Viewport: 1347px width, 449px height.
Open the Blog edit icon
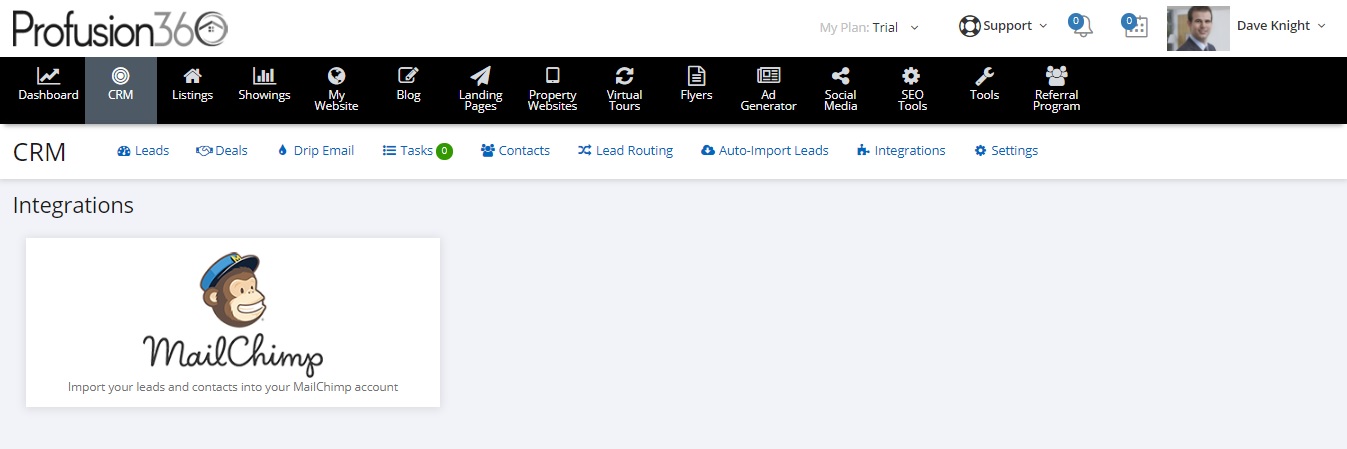pos(408,76)
